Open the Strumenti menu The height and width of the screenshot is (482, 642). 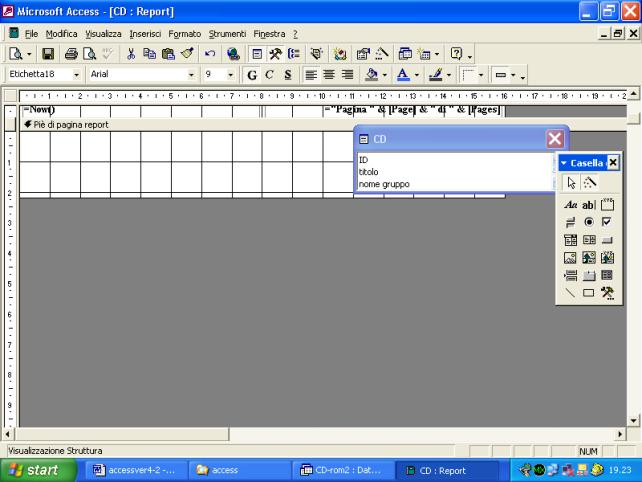(x=227, y=33)
